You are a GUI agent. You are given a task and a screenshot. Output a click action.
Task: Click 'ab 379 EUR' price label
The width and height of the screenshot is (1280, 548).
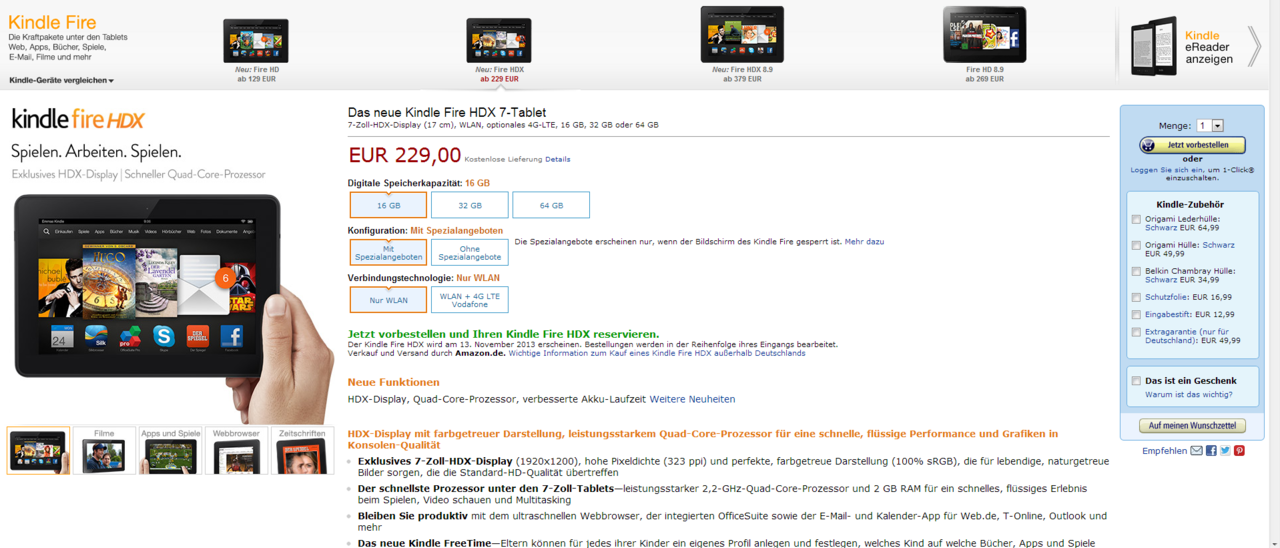pos(742,79)
